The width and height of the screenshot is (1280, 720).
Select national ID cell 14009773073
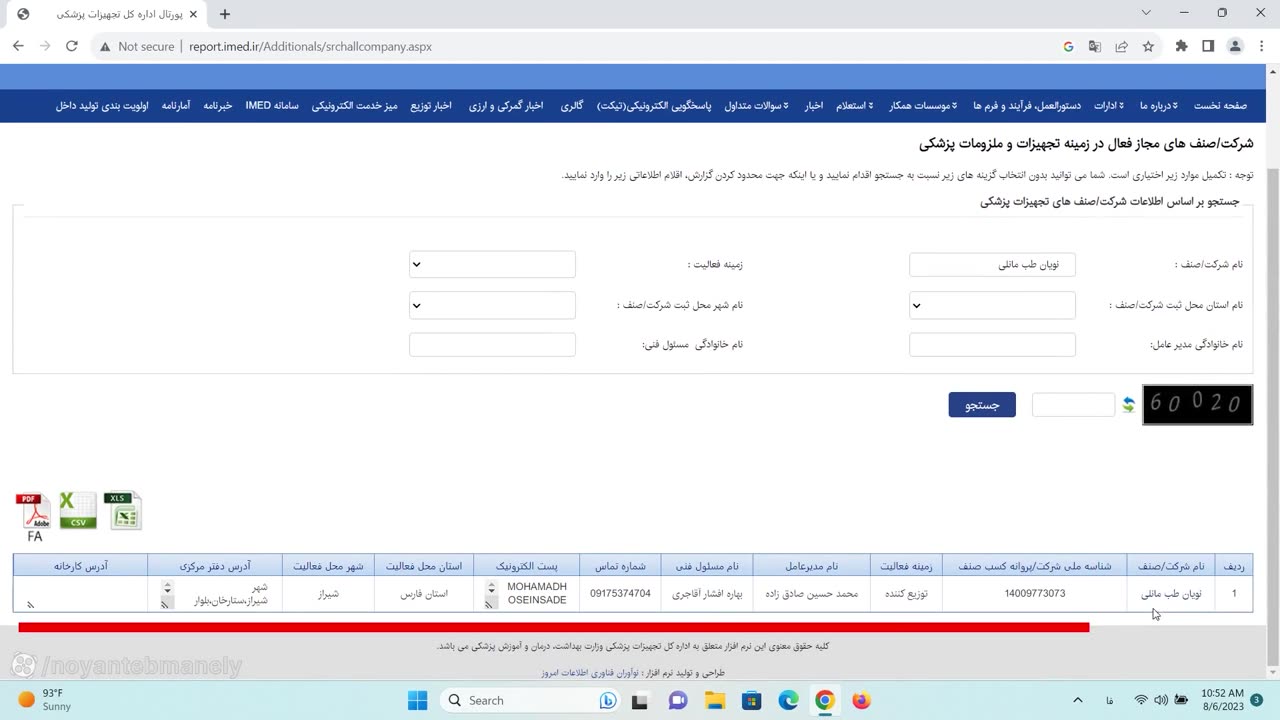[x=1035, y=594]
